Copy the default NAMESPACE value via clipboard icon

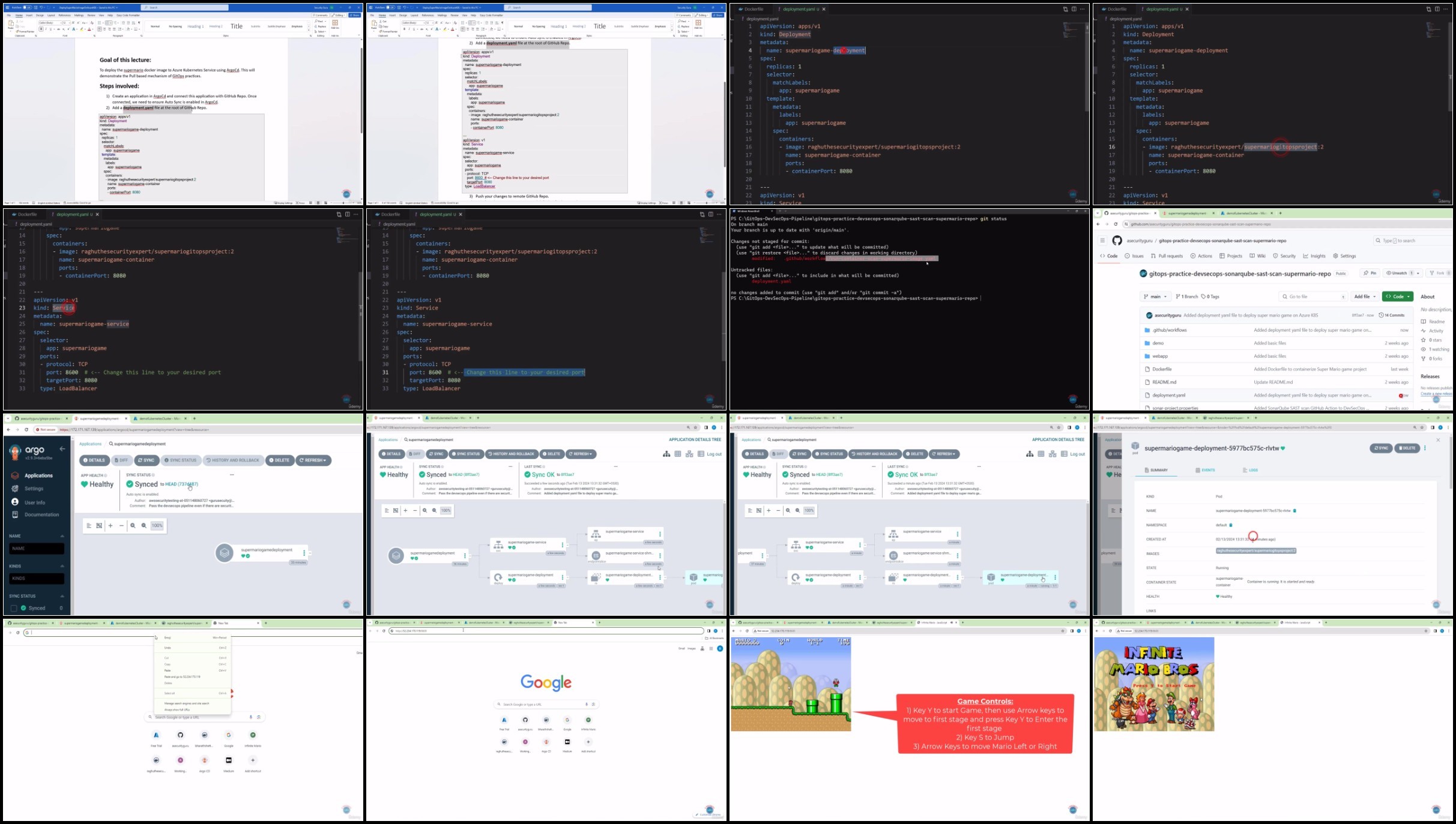pyautogui.click(x=1231, y=525)
